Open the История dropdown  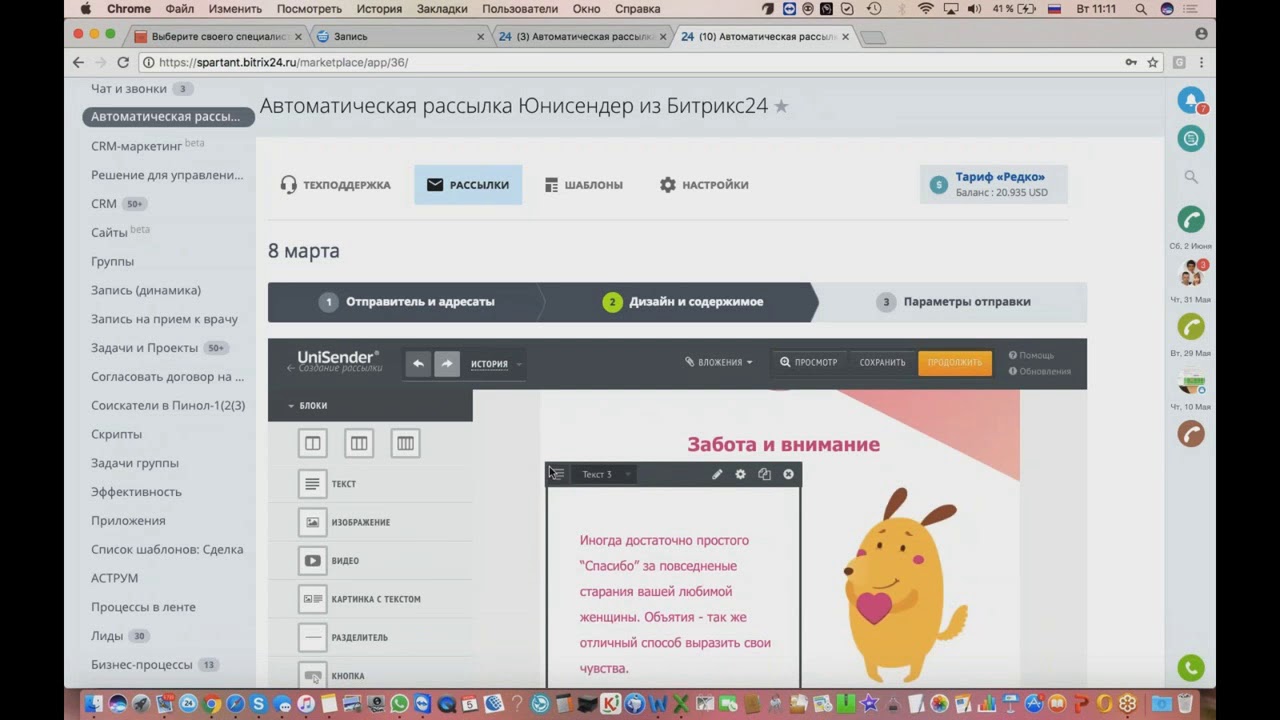point(496,364)
